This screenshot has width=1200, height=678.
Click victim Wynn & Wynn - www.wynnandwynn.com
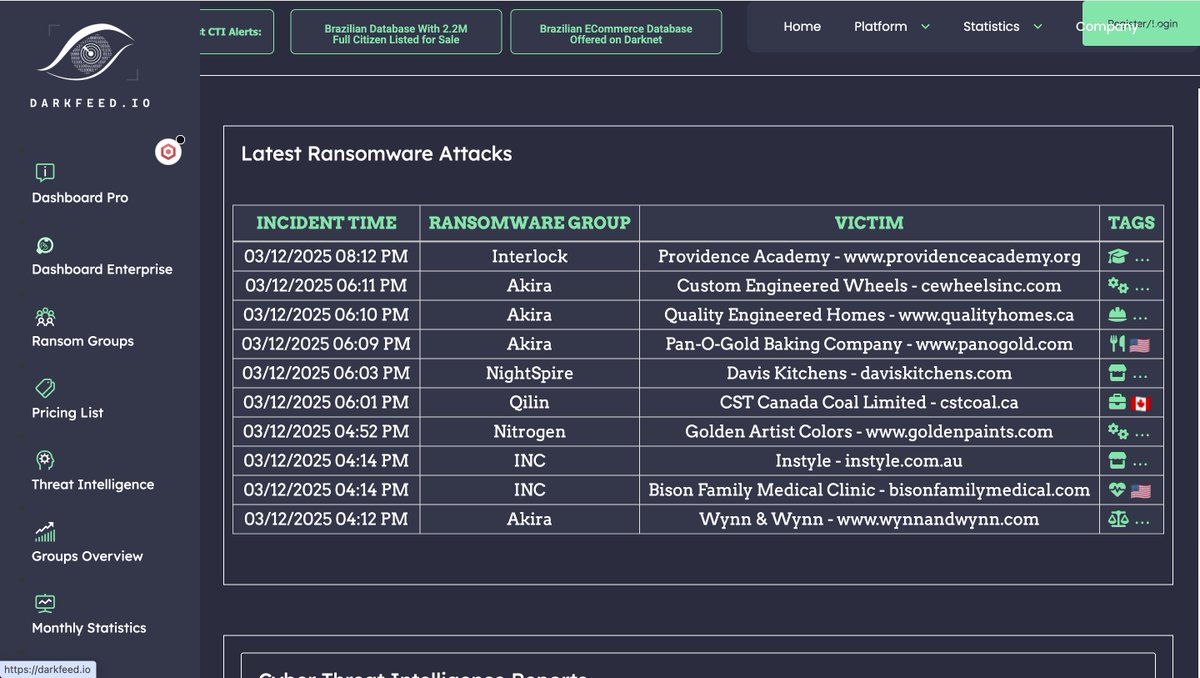869,519
